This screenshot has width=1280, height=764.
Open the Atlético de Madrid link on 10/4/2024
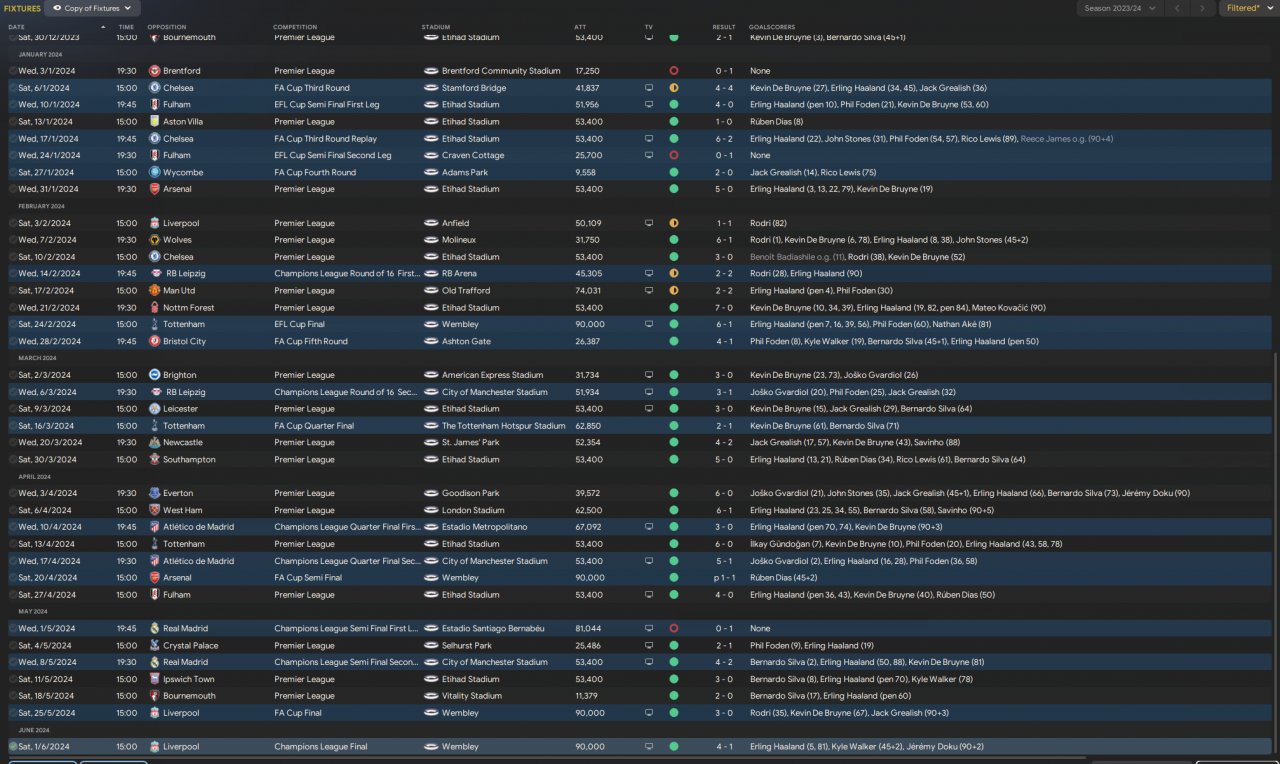tap(199, 527)
